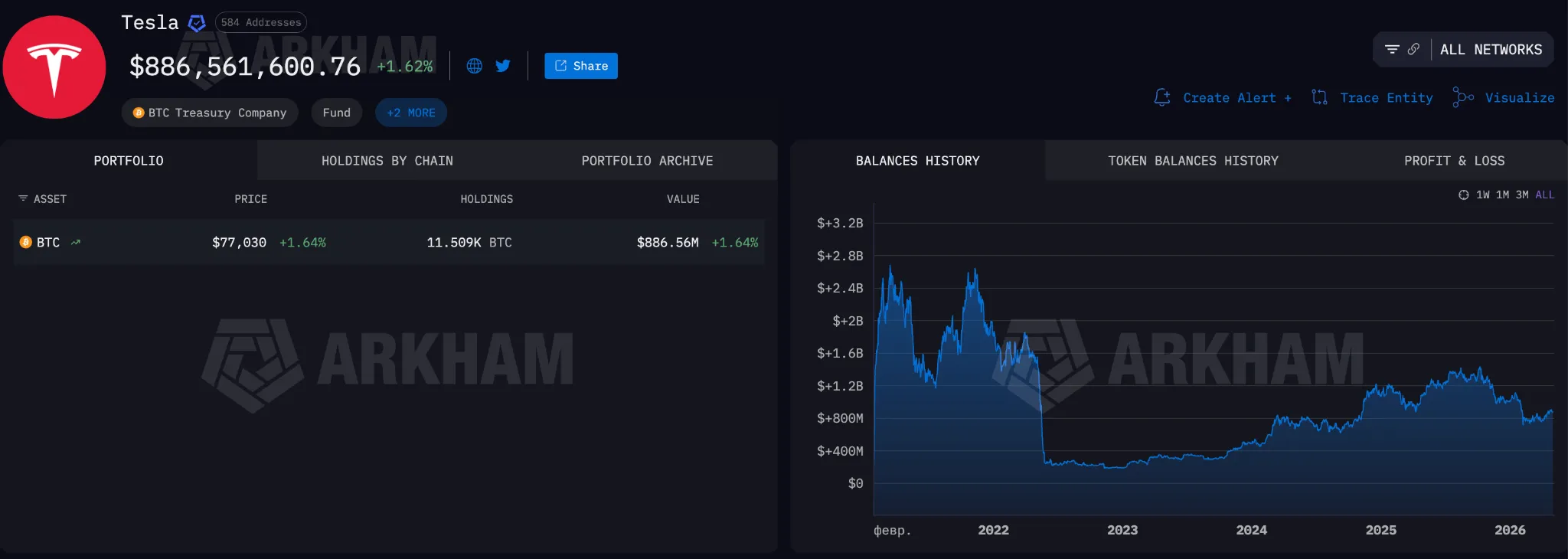Click the verified badge beside Tesla
Screen dimensions: 1568x559
click(x=197, y=24)
